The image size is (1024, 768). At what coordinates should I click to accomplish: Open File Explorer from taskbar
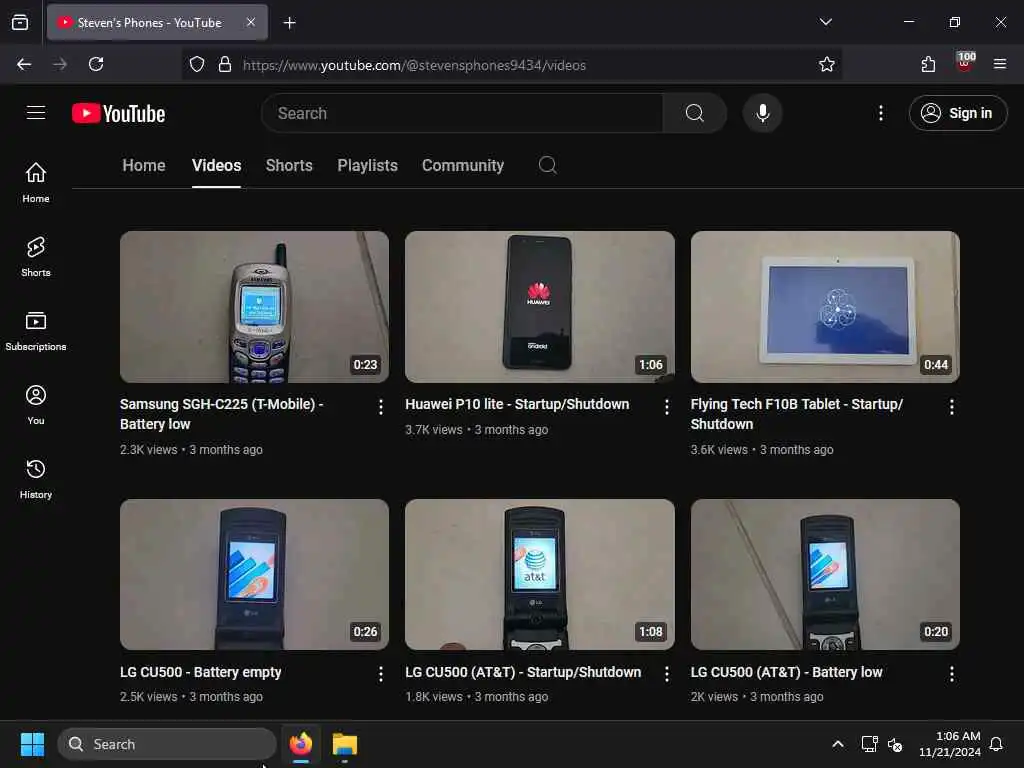pos(344,744)
